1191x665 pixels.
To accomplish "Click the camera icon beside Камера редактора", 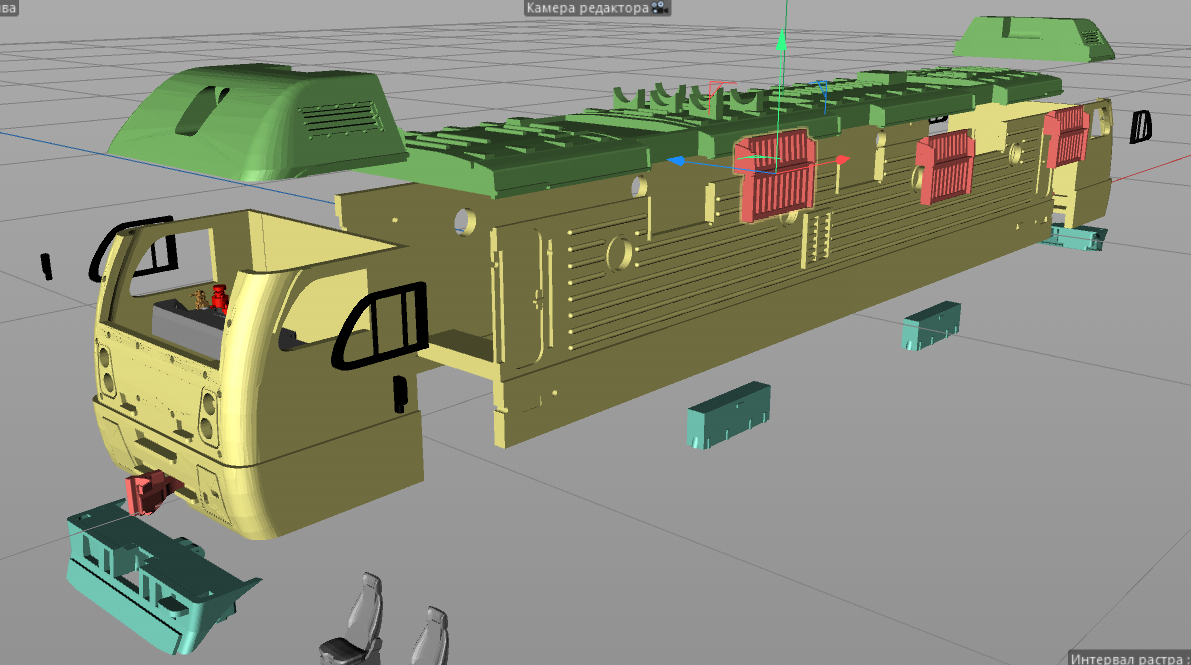I will pos(660,8).
